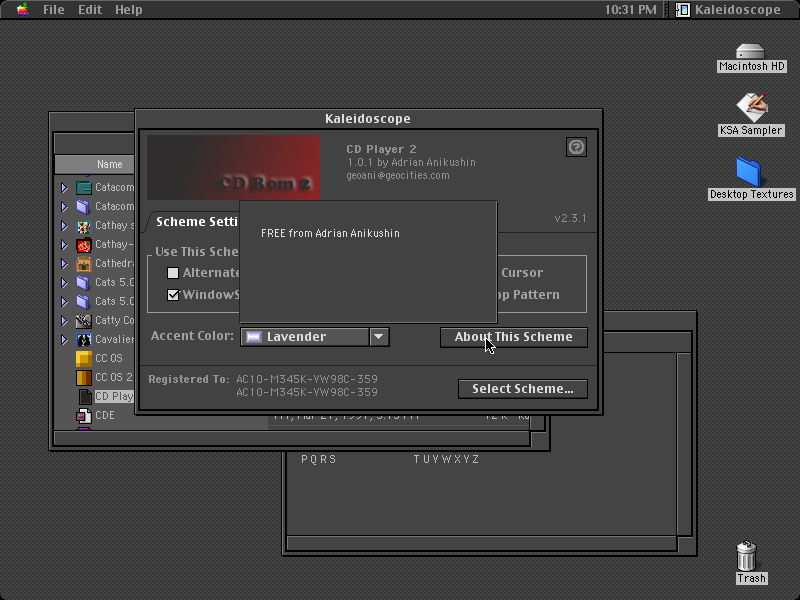Open the Lavender Accent Color dropdown
Viewport: 800px width, 600px height.
315,337
